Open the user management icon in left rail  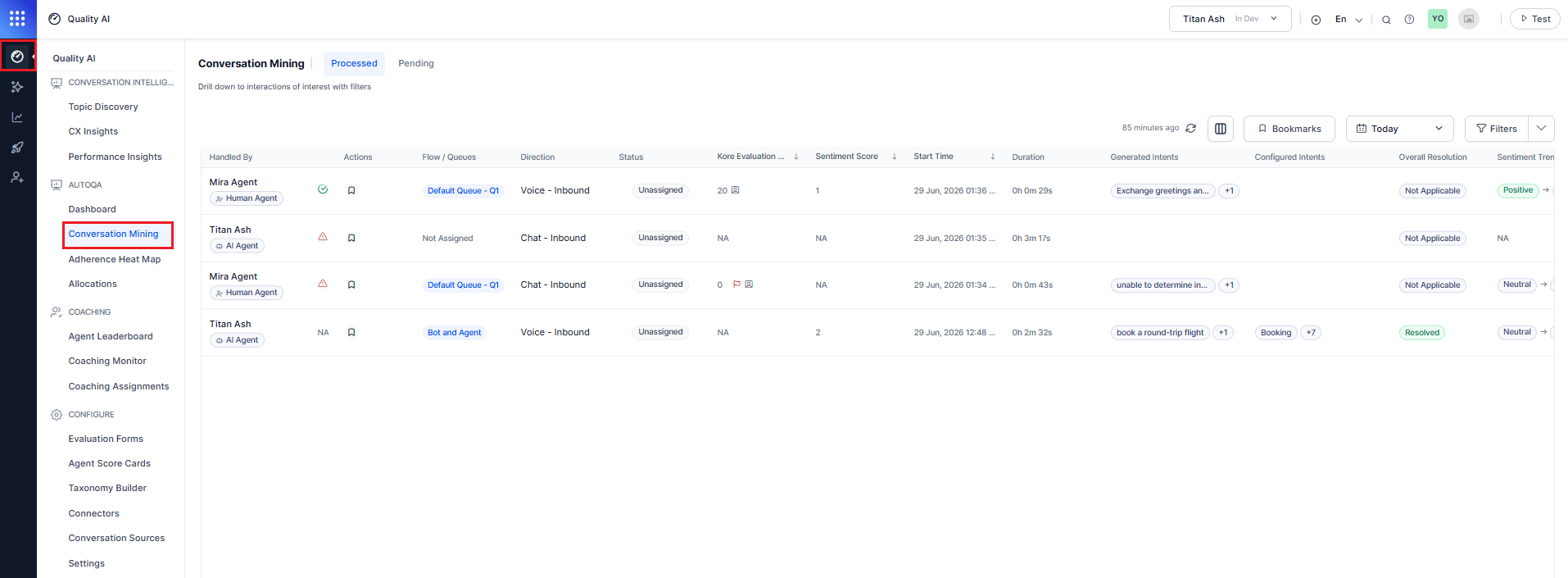[17, 177]
